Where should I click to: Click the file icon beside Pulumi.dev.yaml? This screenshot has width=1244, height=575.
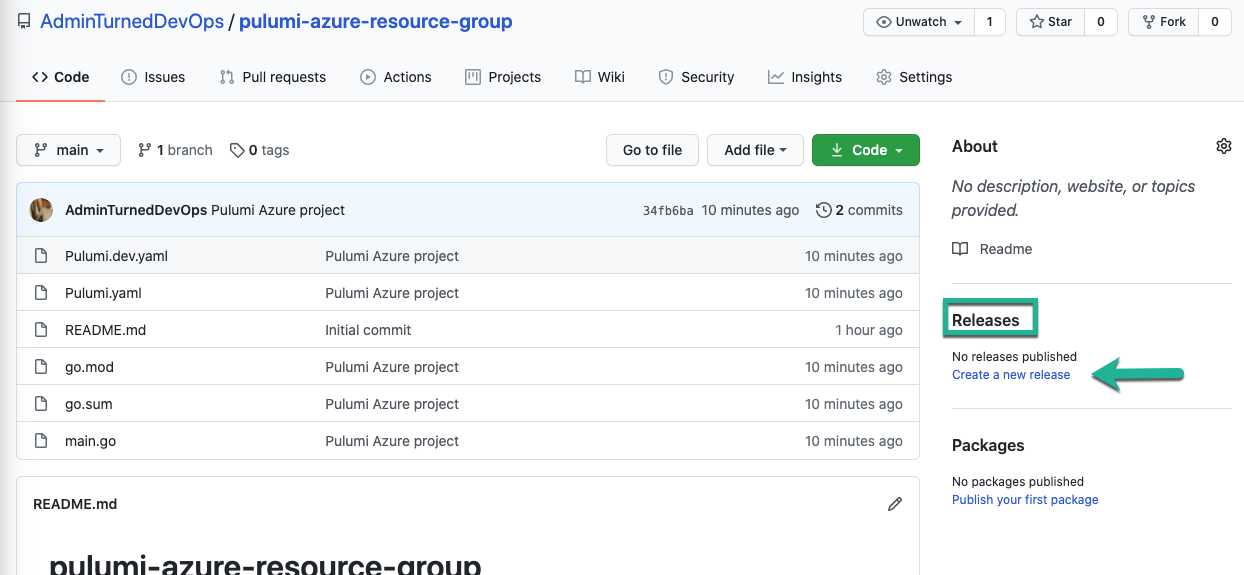[41, 256]
